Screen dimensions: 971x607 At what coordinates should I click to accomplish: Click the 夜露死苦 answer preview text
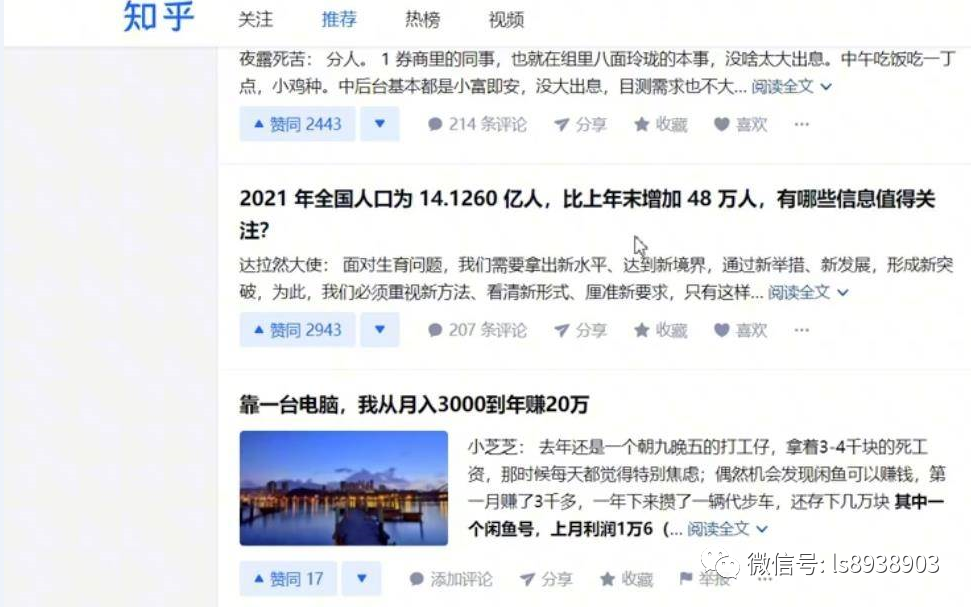[597, 72]
